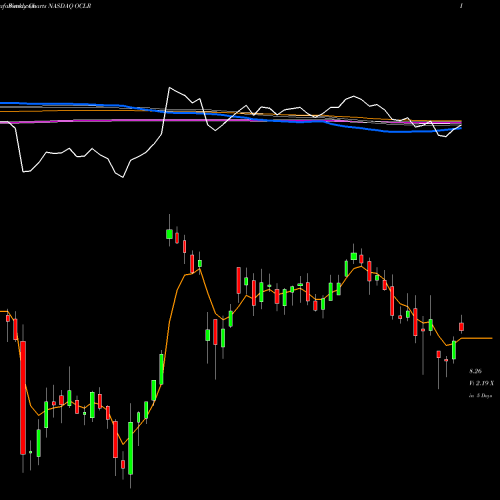Click the 8.26 price value label
500x500 pixels.
[475, 371]
